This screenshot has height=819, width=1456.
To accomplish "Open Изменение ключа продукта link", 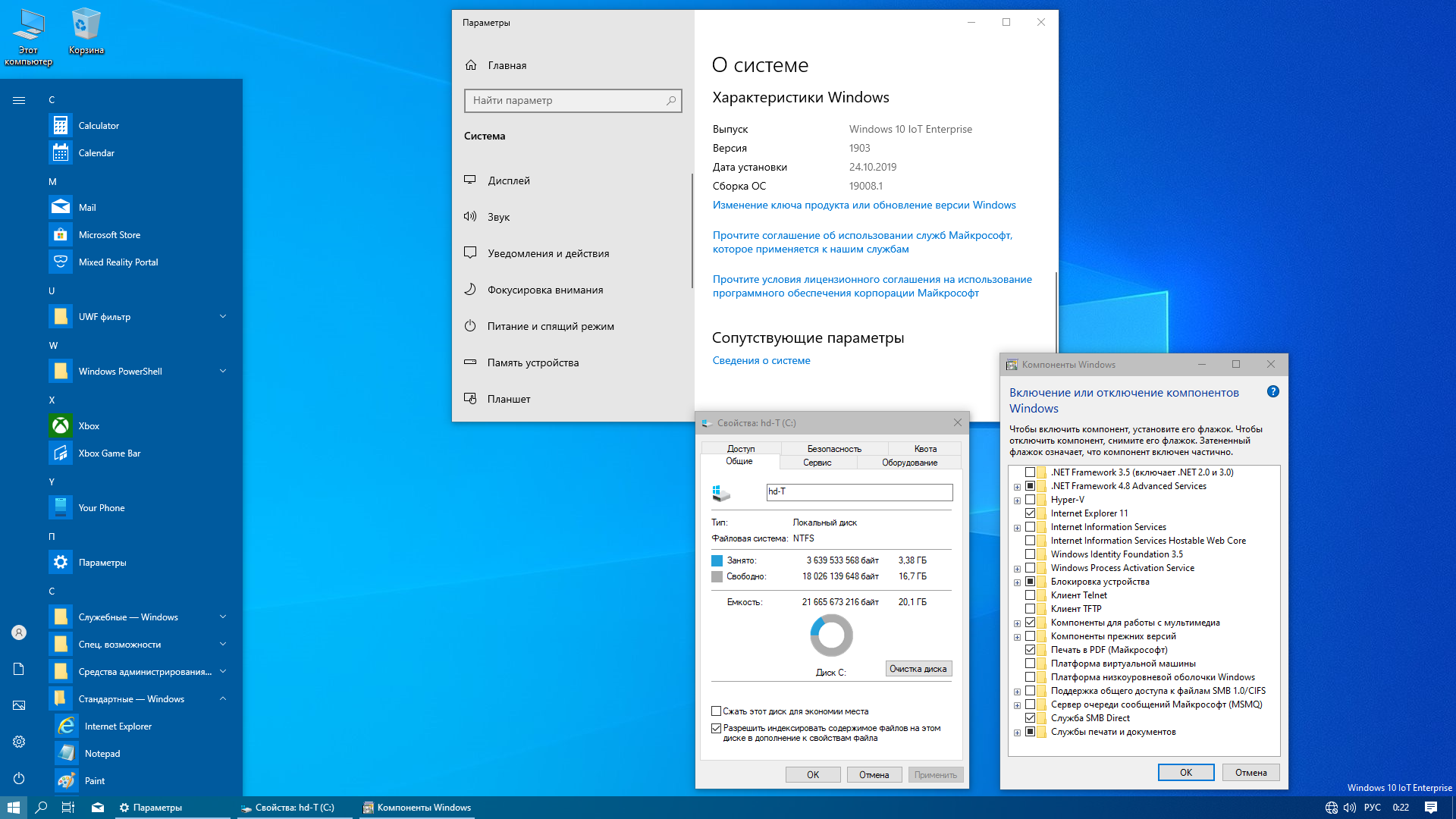I will pos(864,206).
